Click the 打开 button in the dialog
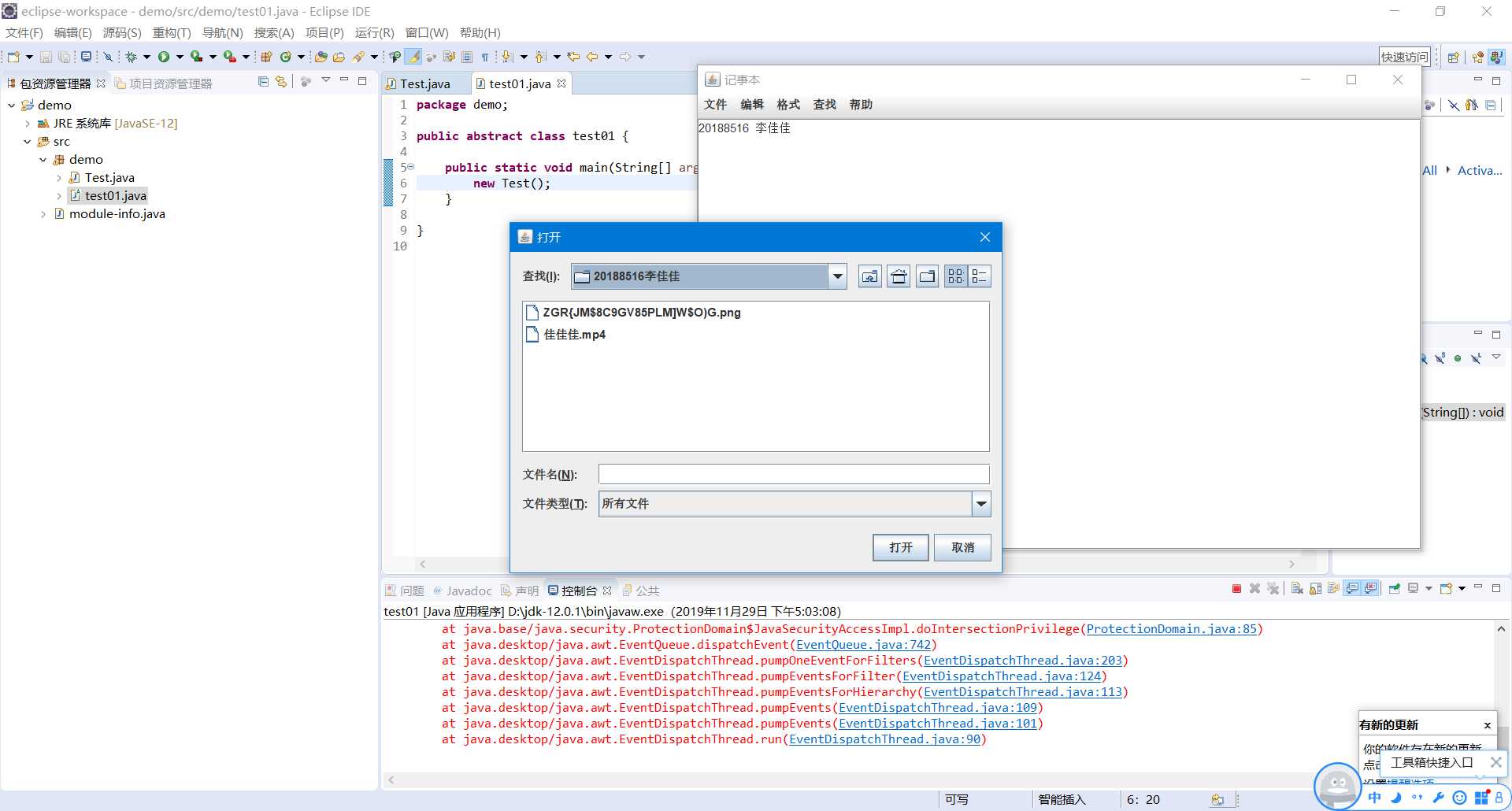 901,547
